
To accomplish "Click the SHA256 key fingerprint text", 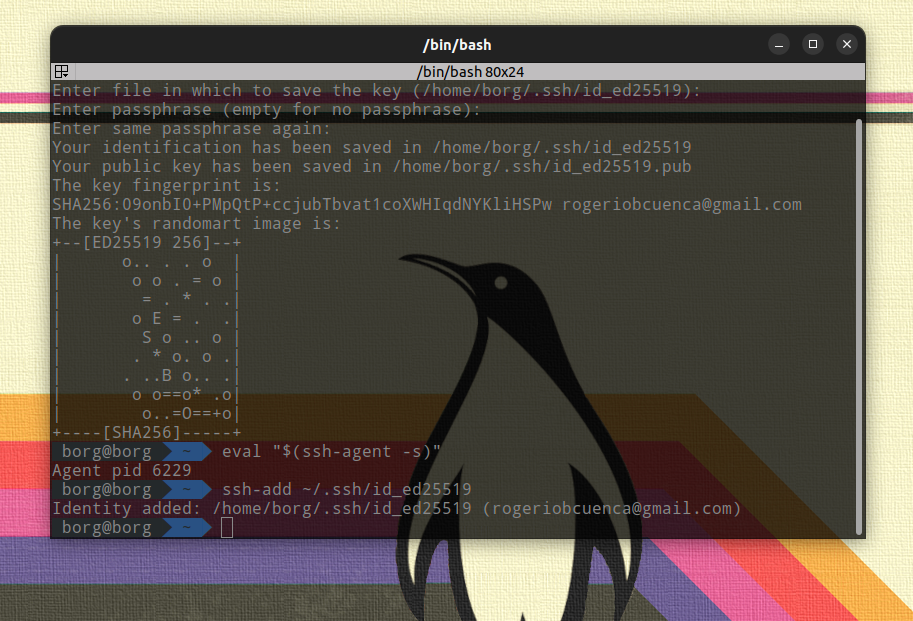I will (x=302, y=204).
